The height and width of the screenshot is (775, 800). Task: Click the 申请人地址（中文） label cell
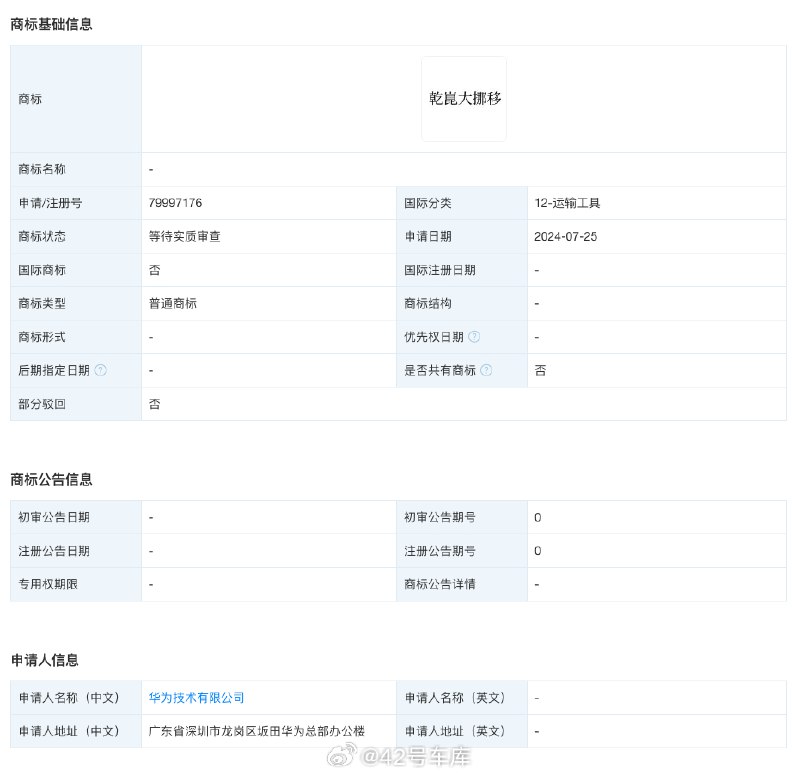click(x=76, y=731)
